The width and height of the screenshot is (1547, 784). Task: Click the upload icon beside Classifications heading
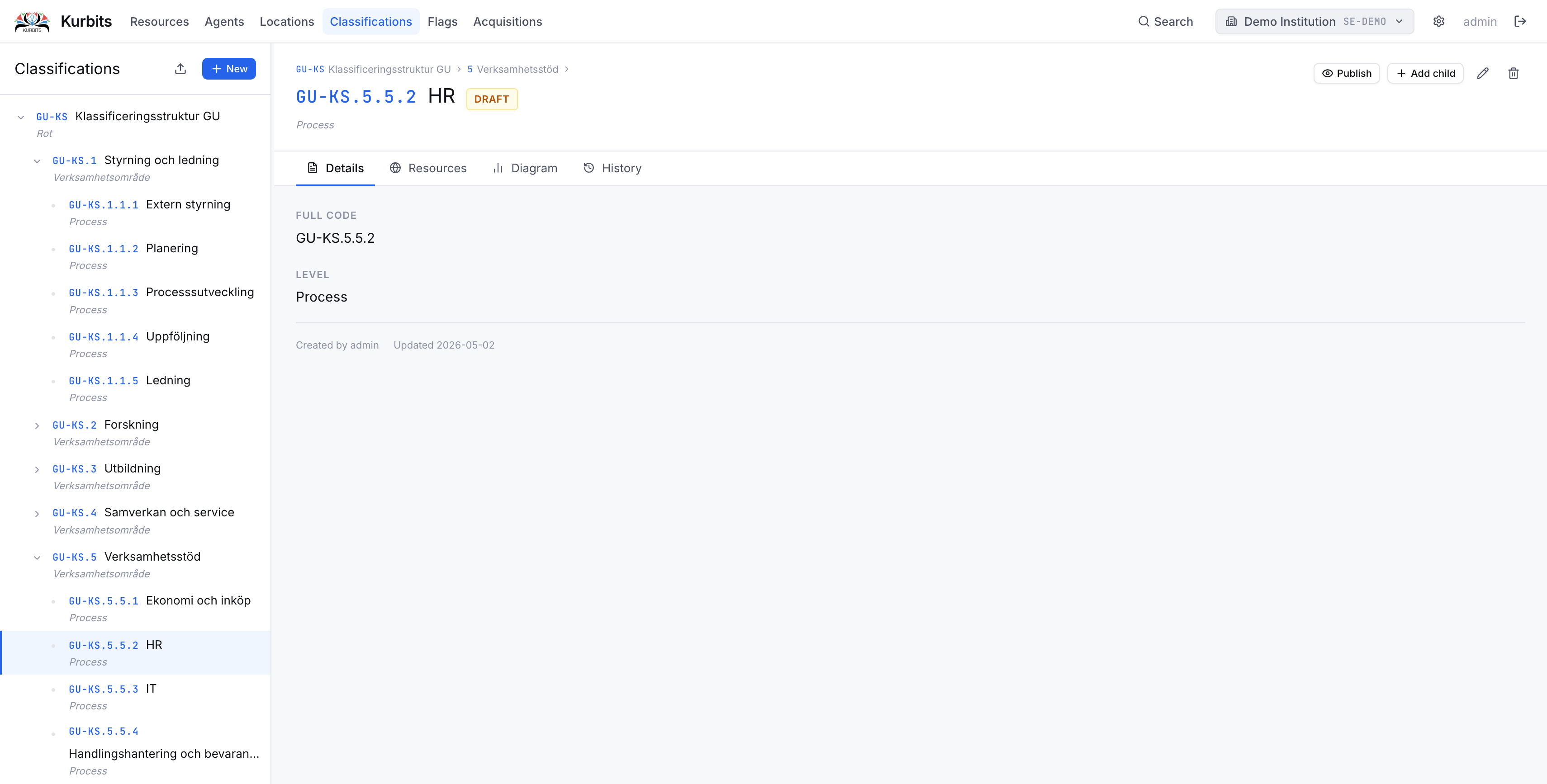click(x=180, y=68)
